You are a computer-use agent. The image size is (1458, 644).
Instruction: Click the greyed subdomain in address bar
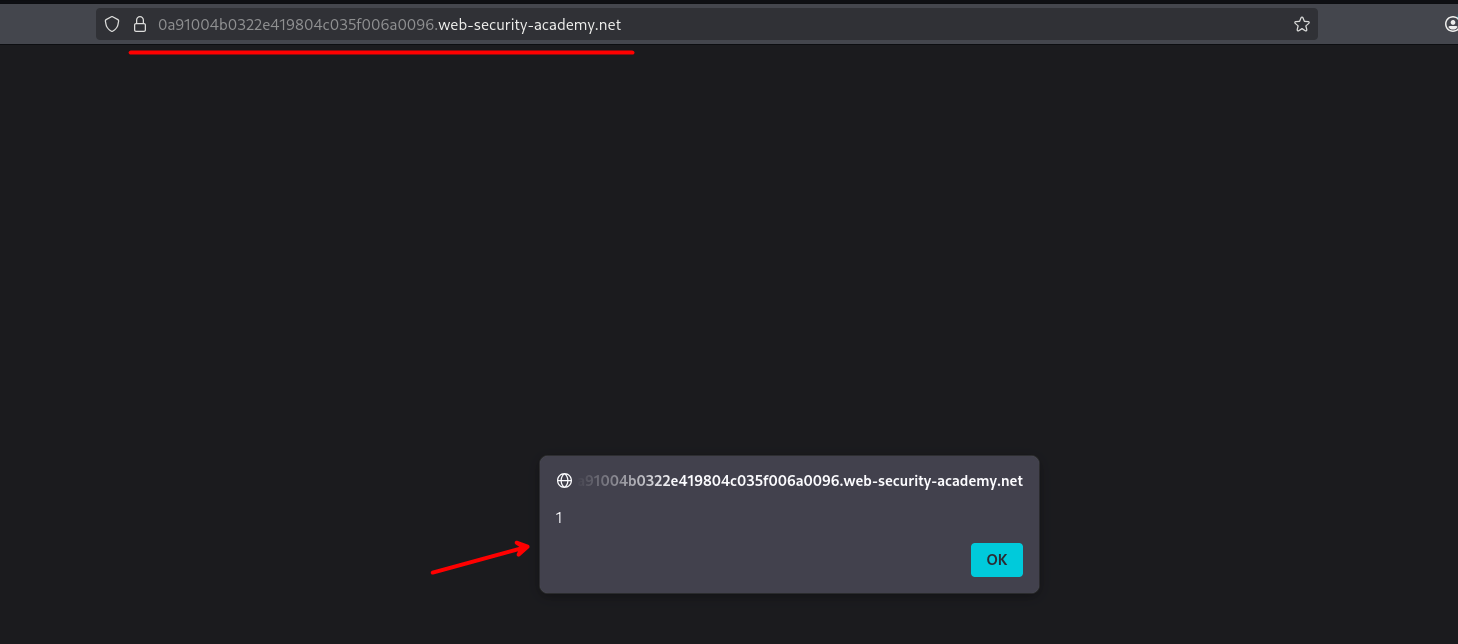pyautogui.click(x=297, y=25)
